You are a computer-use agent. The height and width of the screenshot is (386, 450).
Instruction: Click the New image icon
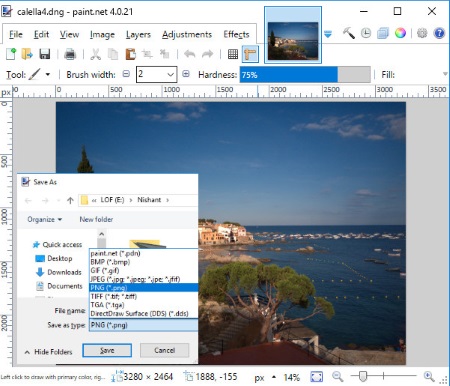point(11,54)
